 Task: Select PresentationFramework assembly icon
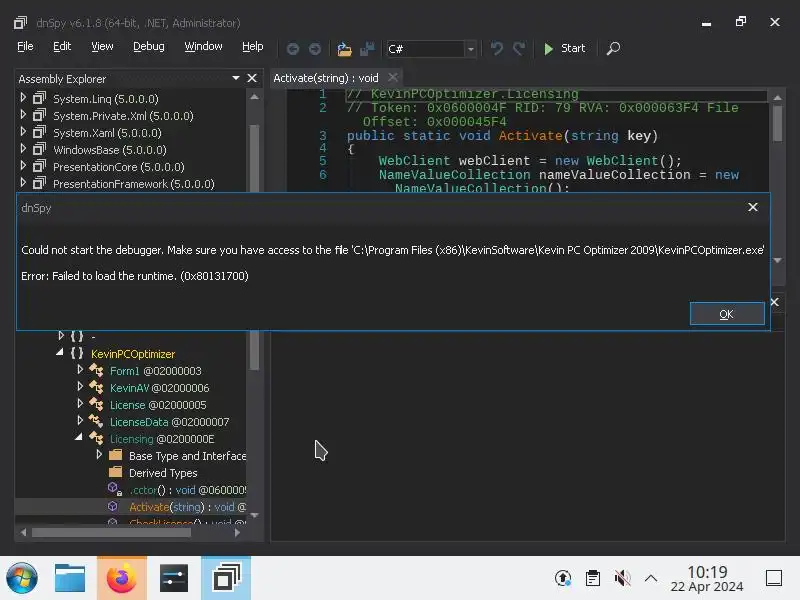pos(39,183)
